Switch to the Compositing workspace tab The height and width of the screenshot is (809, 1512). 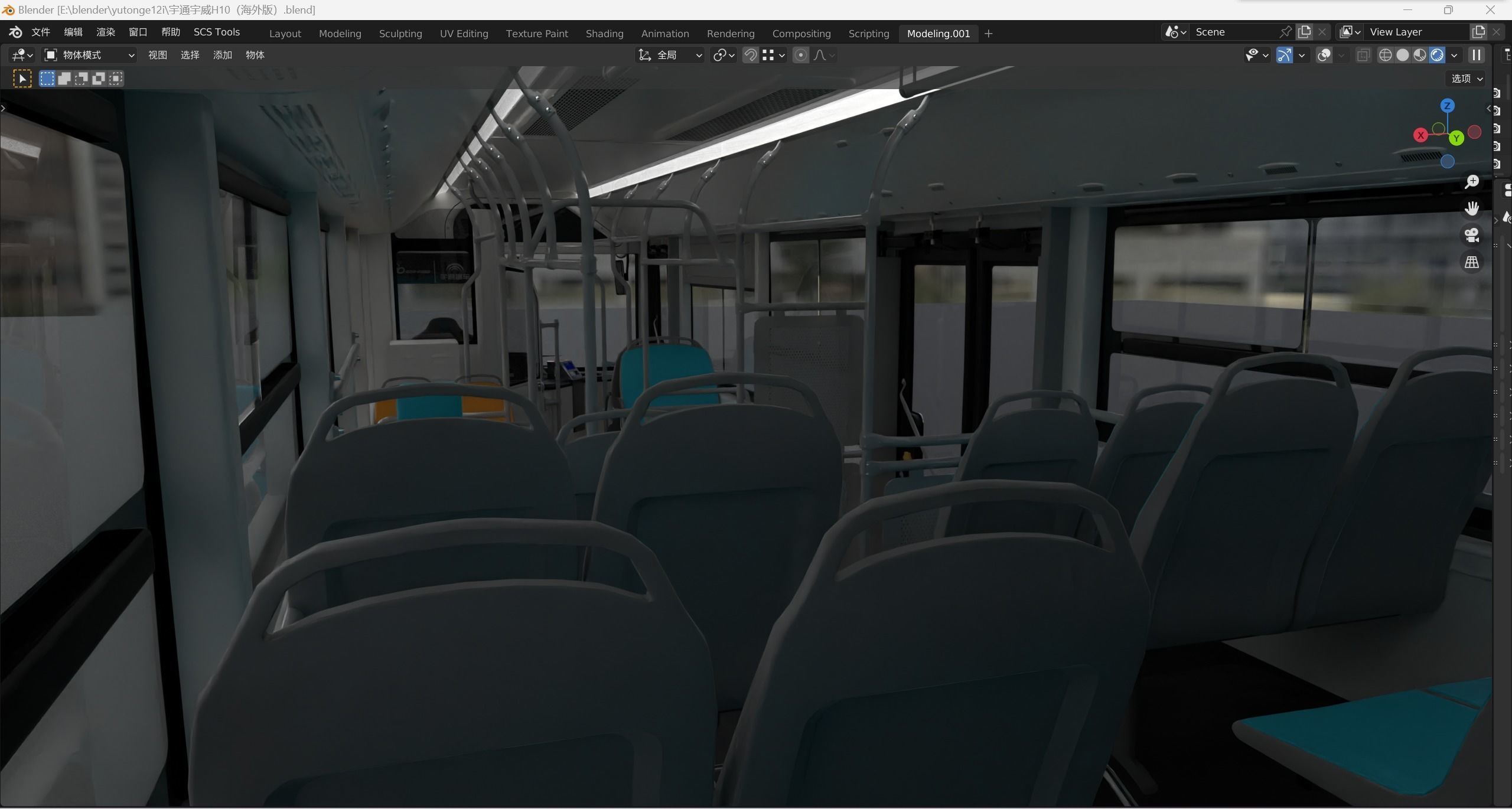tap(801, 34)
